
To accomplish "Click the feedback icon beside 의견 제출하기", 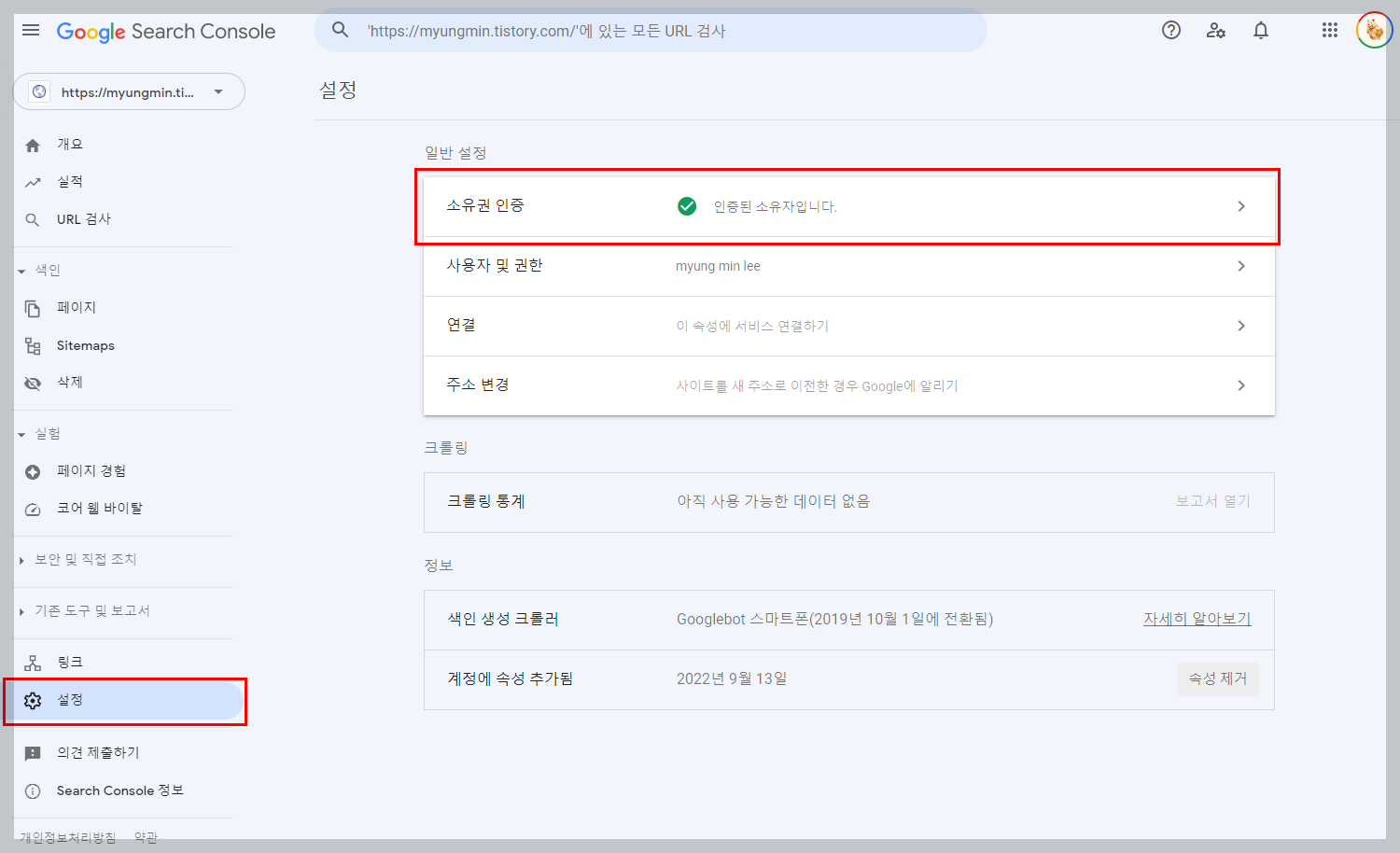I will 33,753.
